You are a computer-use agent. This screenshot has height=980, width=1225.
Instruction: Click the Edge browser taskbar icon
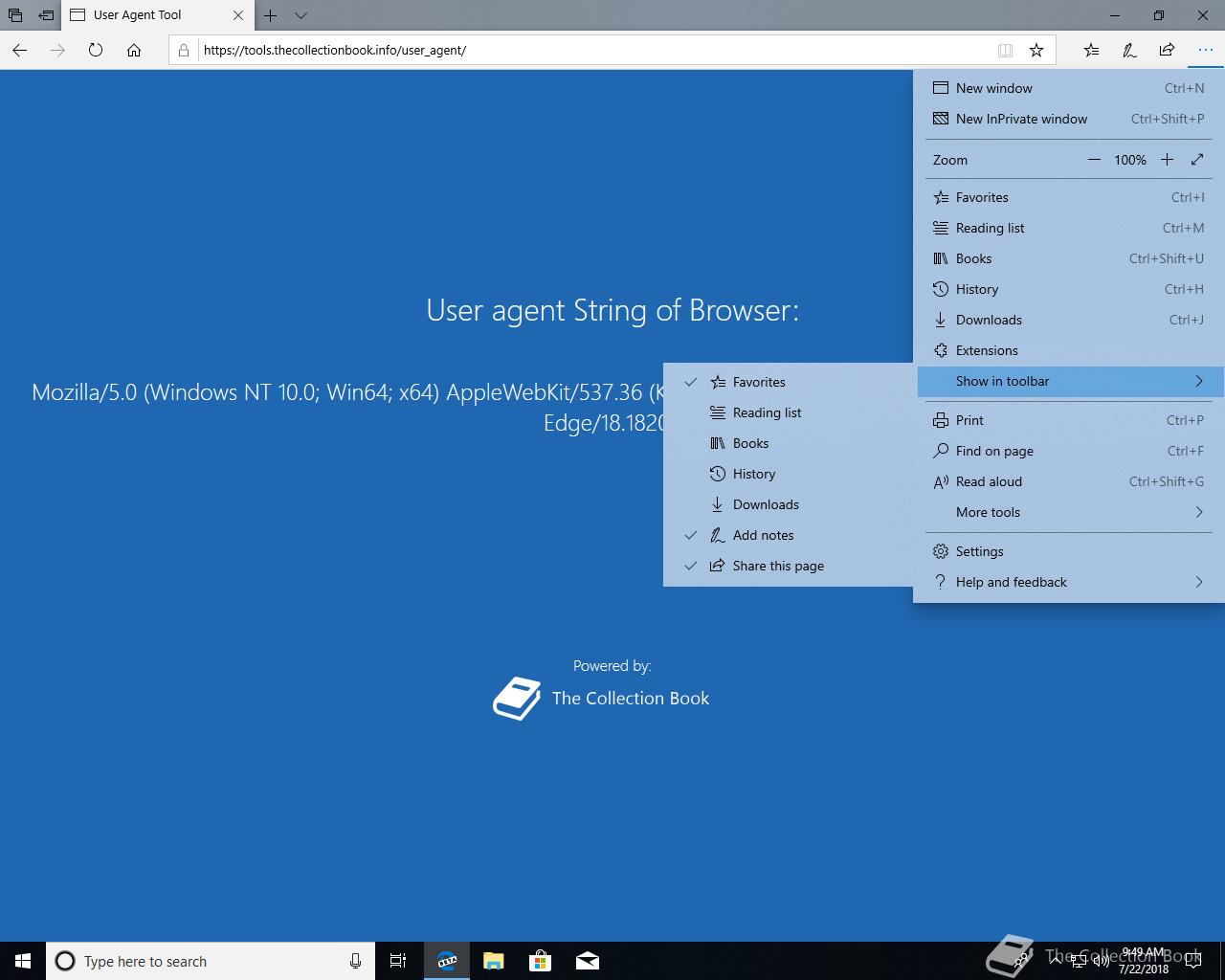[447, 961]
